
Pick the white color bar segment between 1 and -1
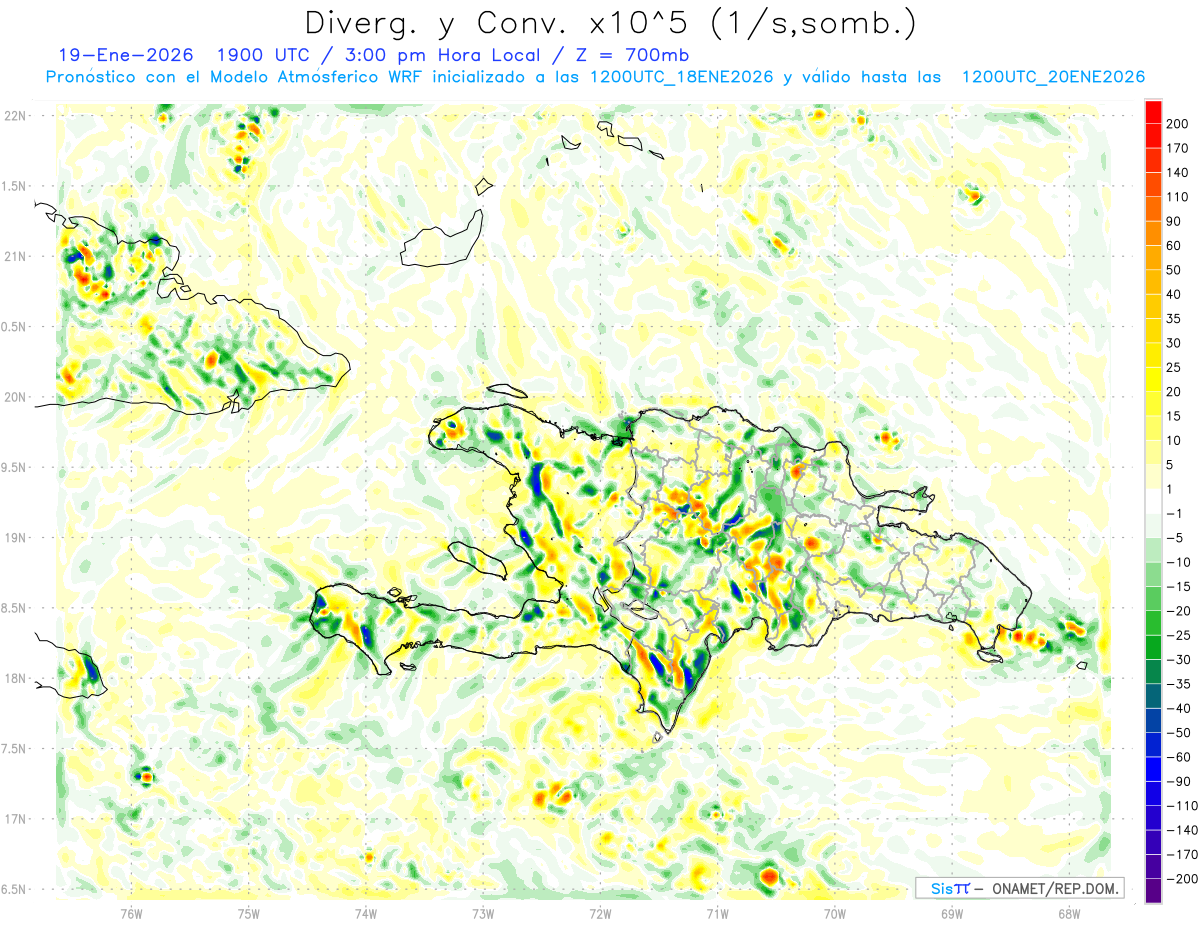tap(1153, 501)
